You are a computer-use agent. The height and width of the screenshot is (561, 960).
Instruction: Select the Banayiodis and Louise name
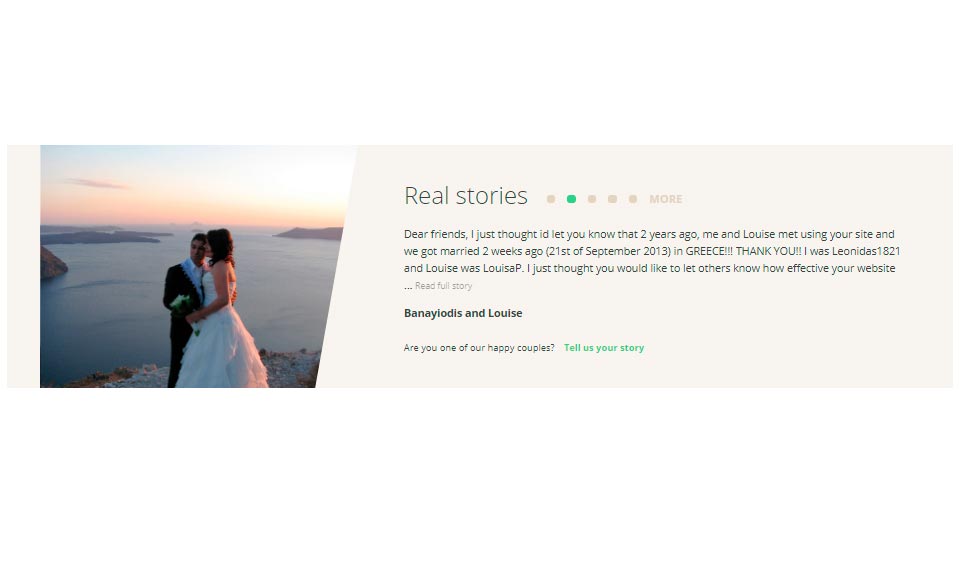(x=463, y=313)
